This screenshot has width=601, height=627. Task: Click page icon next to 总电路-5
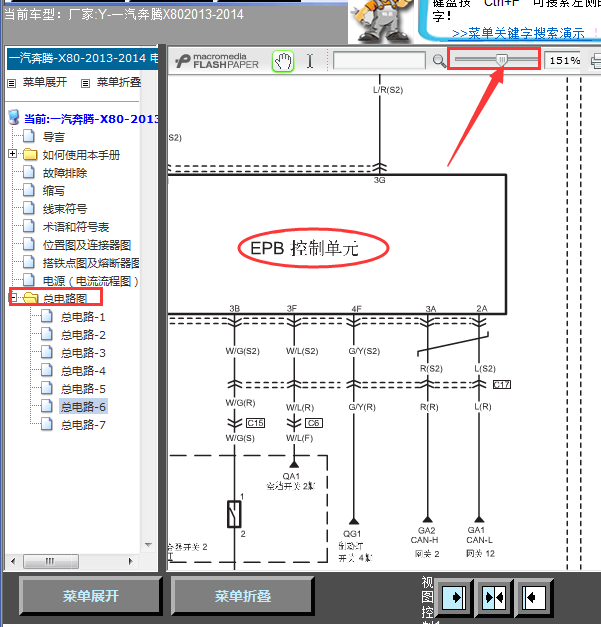47,388
